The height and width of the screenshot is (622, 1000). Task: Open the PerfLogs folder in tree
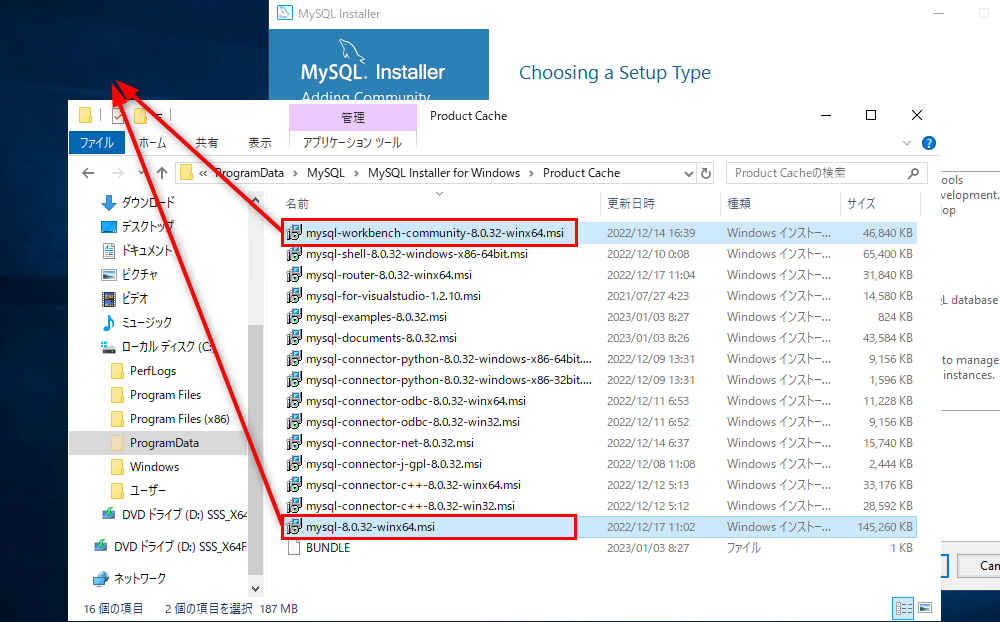pos(152,371)
